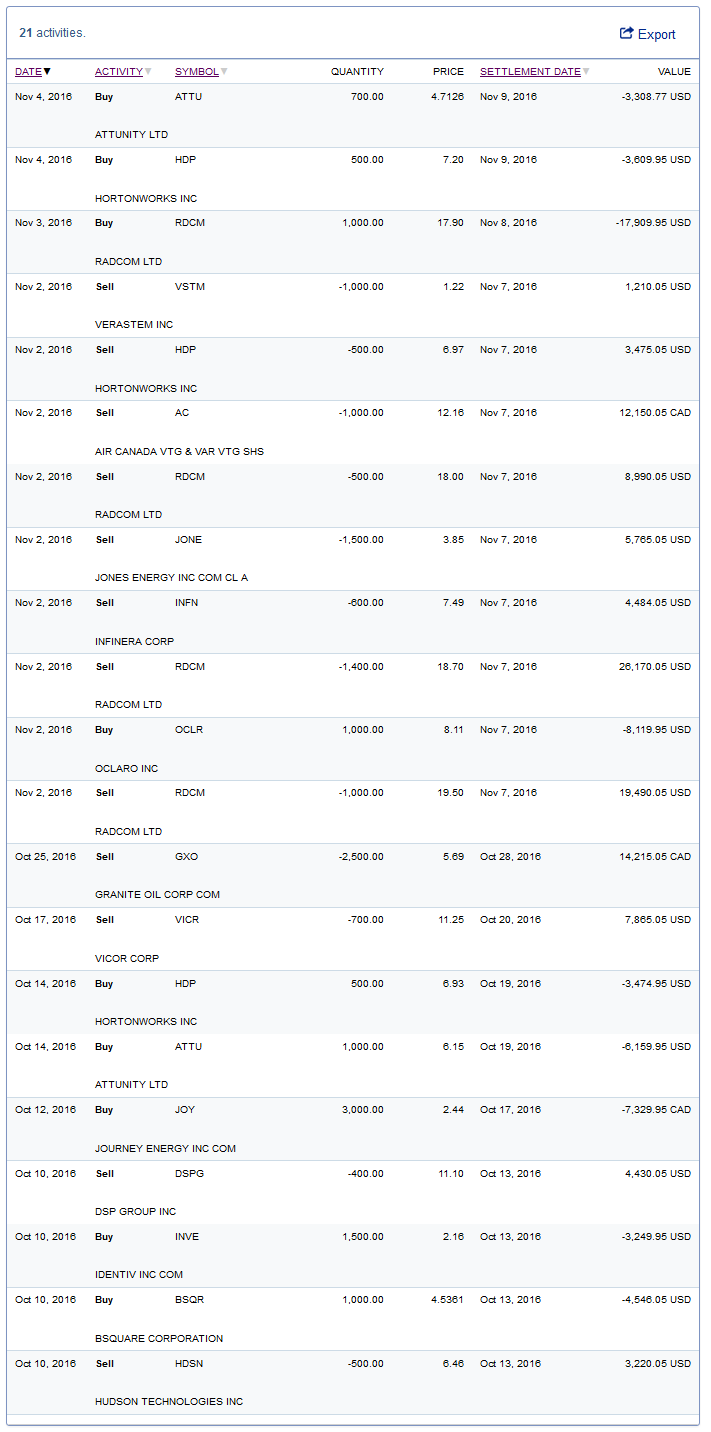Click the Value column header

coord(674,72)
